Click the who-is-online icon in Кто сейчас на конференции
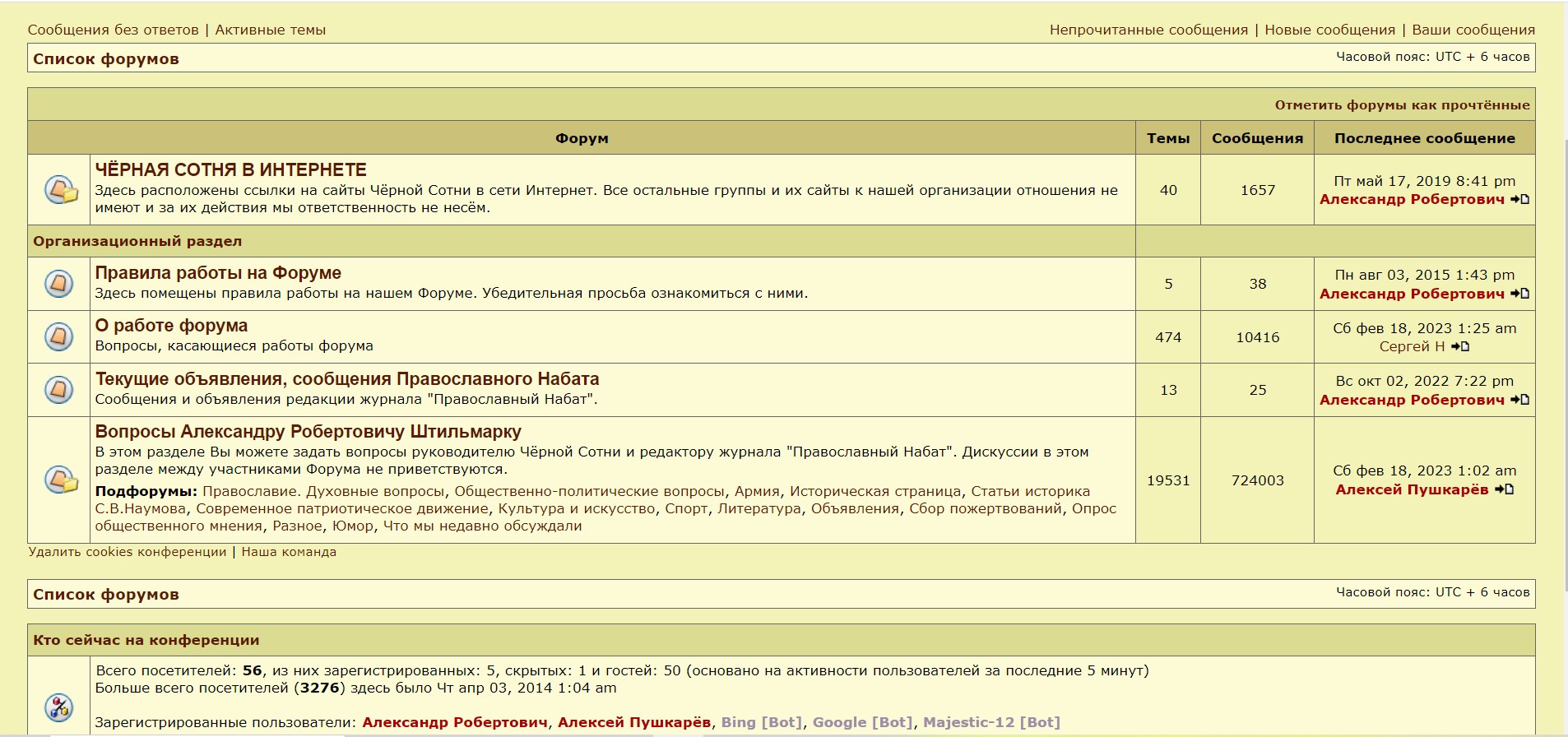 (x=58, y=707)
